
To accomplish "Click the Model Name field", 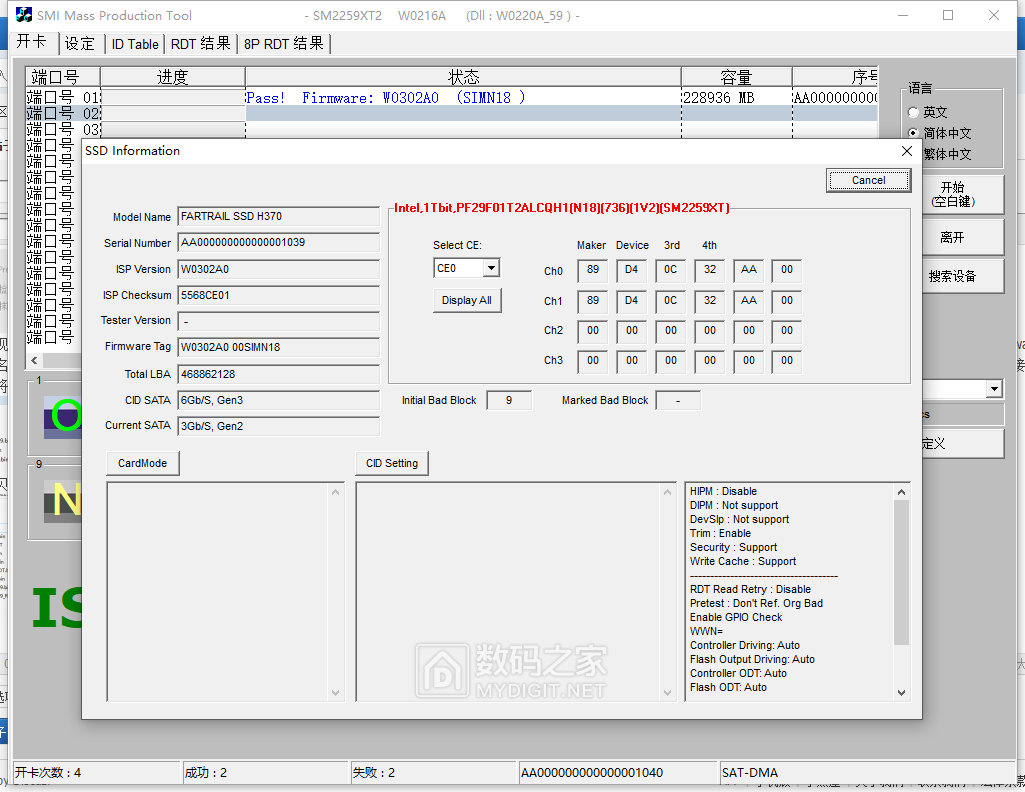I will click(278, 217).
